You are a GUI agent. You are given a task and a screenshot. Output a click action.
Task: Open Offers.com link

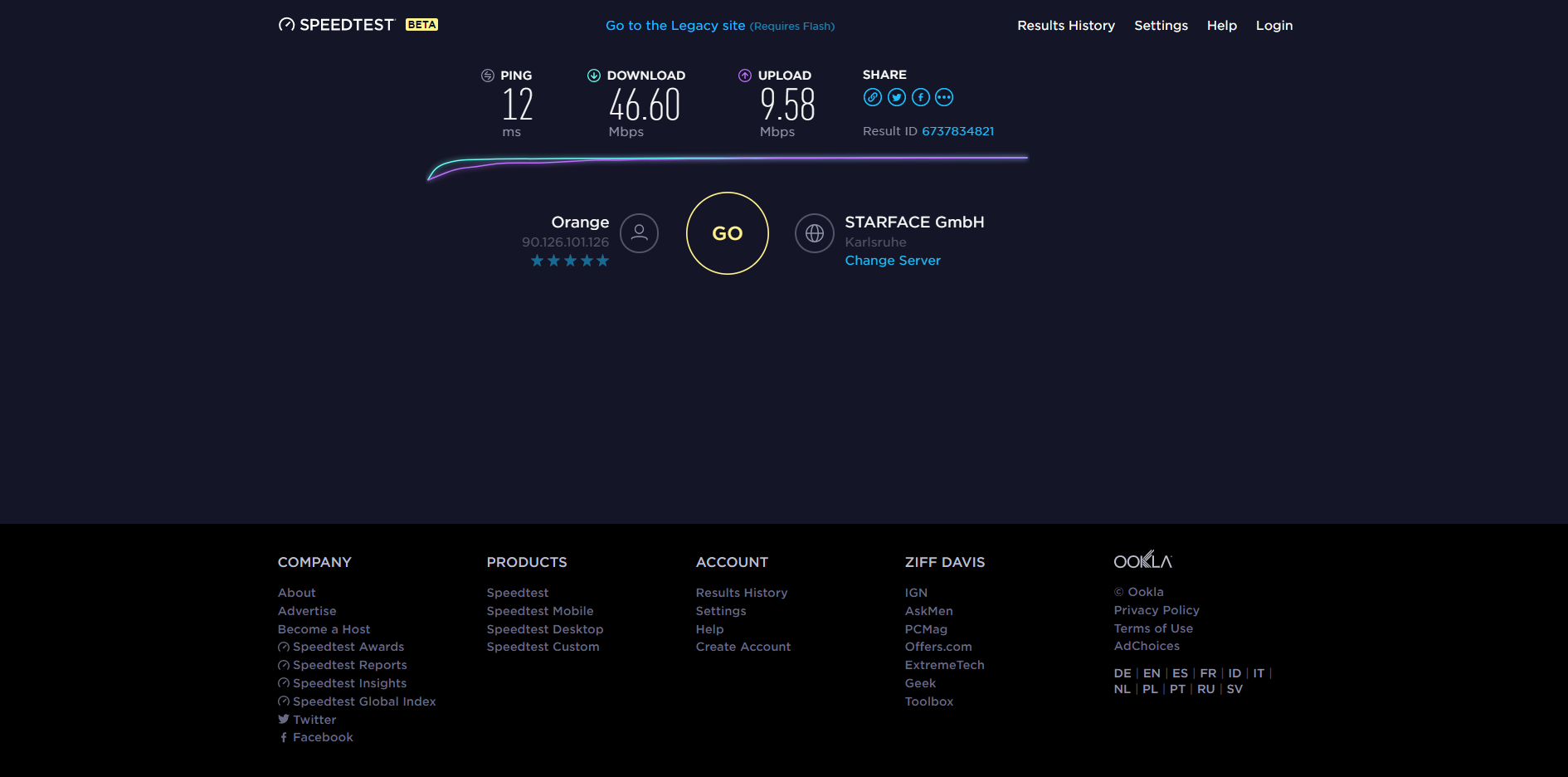(x=938, y=647)
